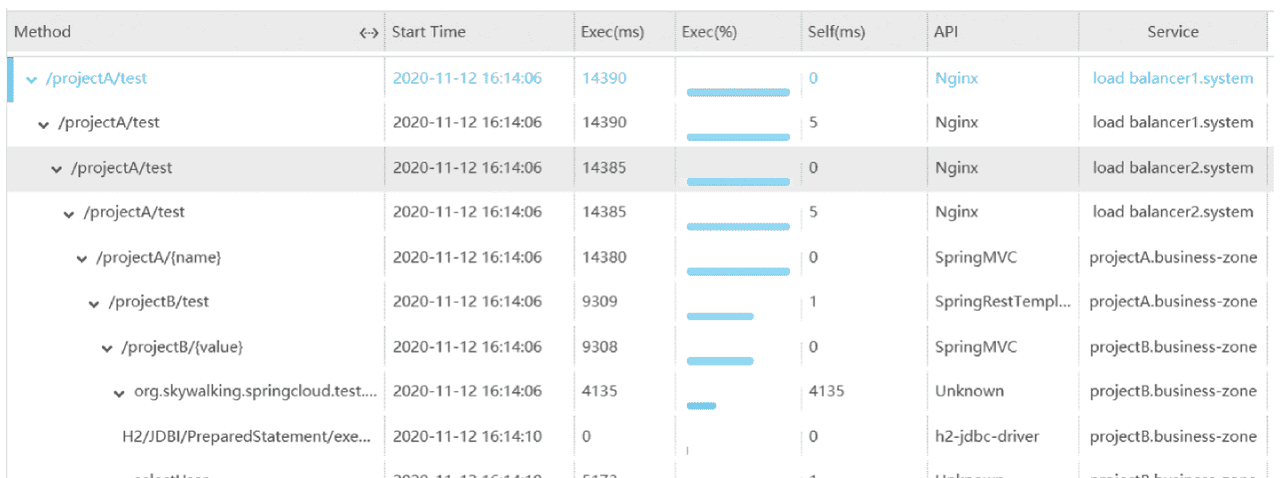Click the /projectB/test row's execution percent bar
The height and width of the screenshot is (478, 1280).
tap(720, 316)
